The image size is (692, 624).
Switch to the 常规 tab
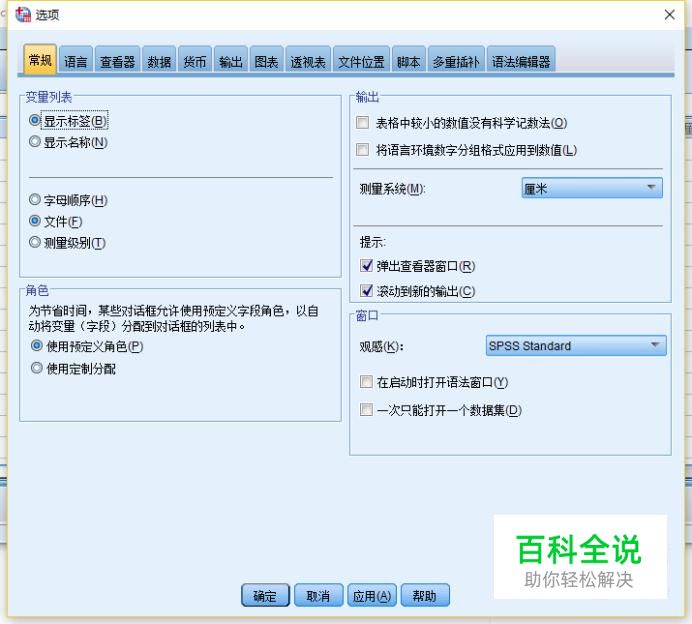point(40,59)
